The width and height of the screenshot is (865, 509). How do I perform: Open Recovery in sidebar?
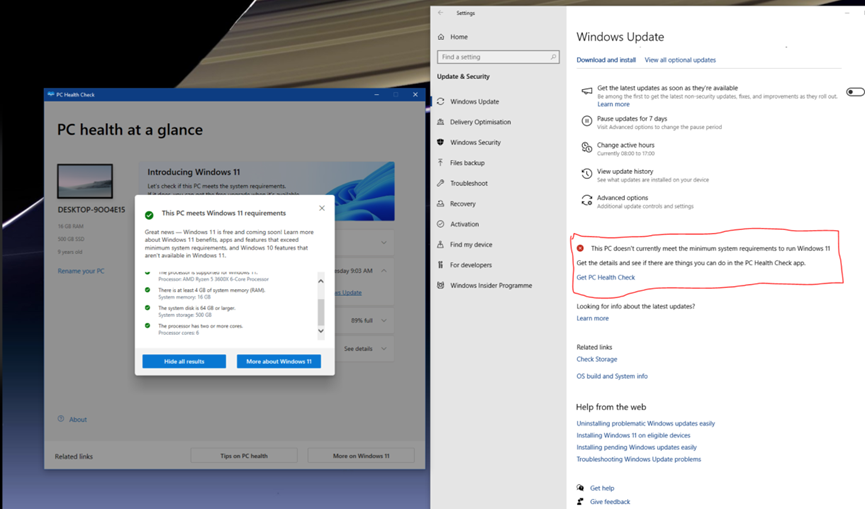[462, 203]
